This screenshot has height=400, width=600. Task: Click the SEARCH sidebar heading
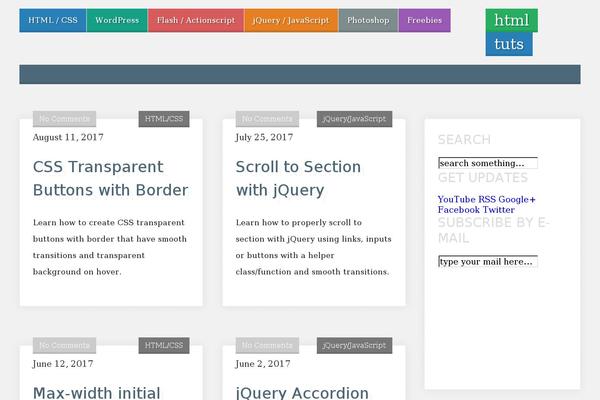click(x=464, y=140)
